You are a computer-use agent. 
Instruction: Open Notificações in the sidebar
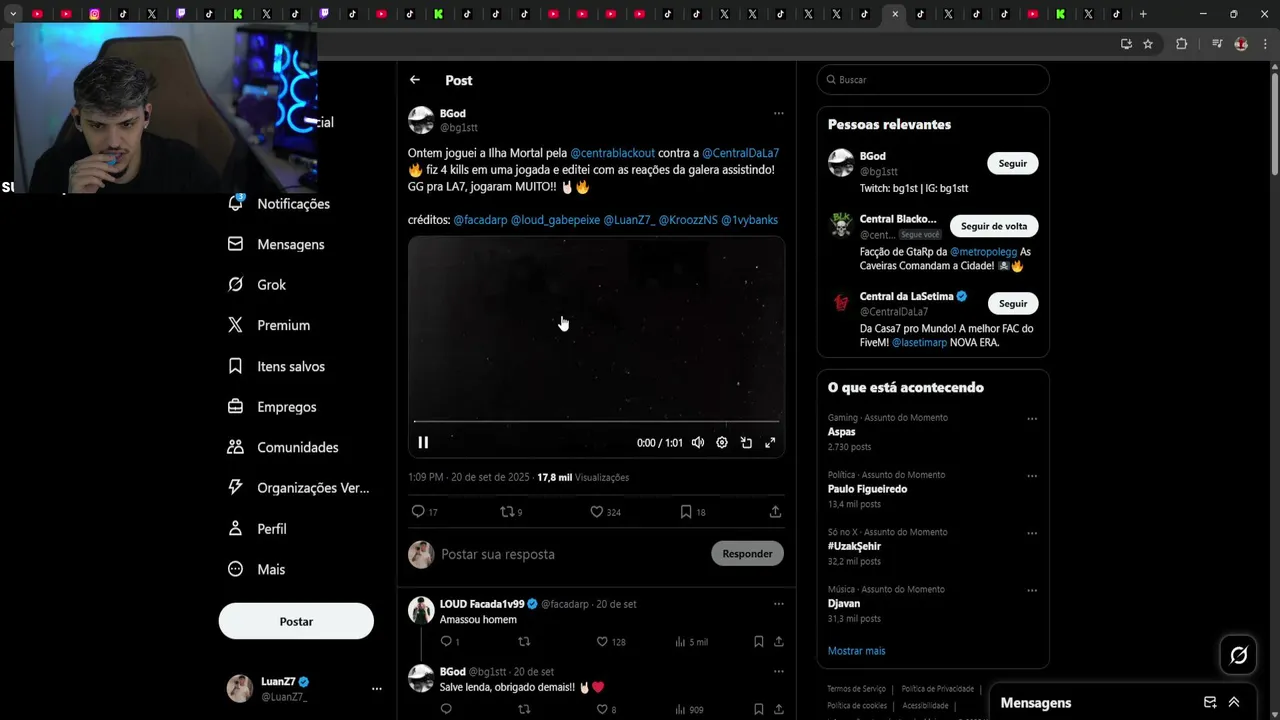280,203
